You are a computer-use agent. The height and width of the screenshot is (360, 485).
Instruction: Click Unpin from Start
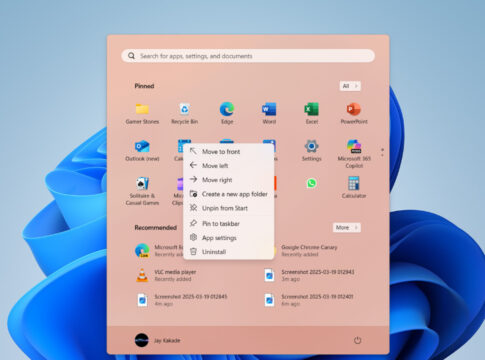click(x=229, y=208)
